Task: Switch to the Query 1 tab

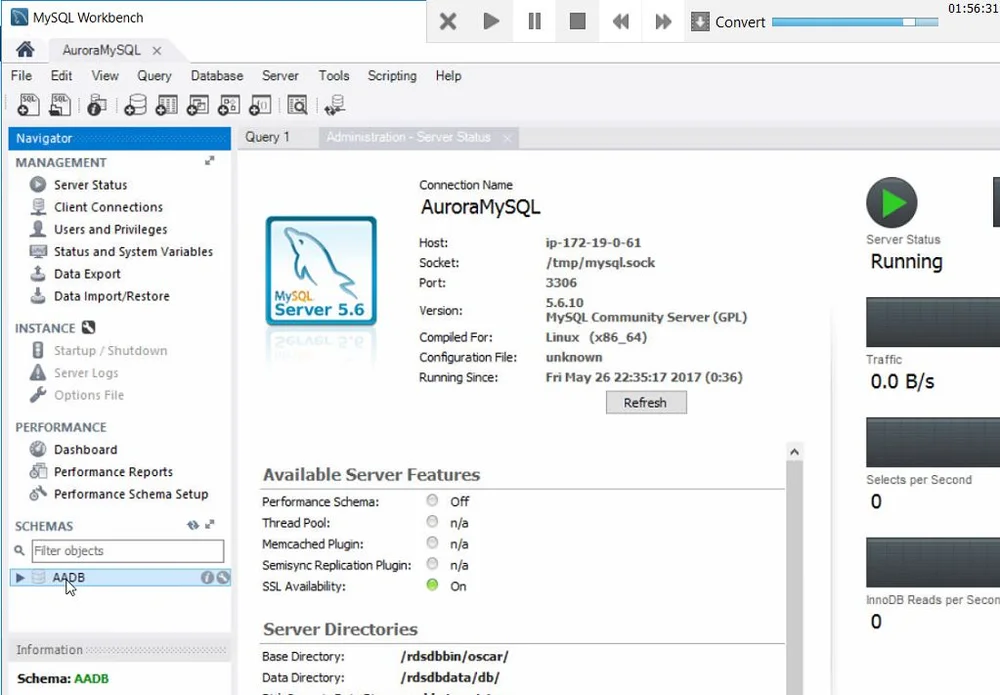Action: pyautogui.click(x=267, y=137)
